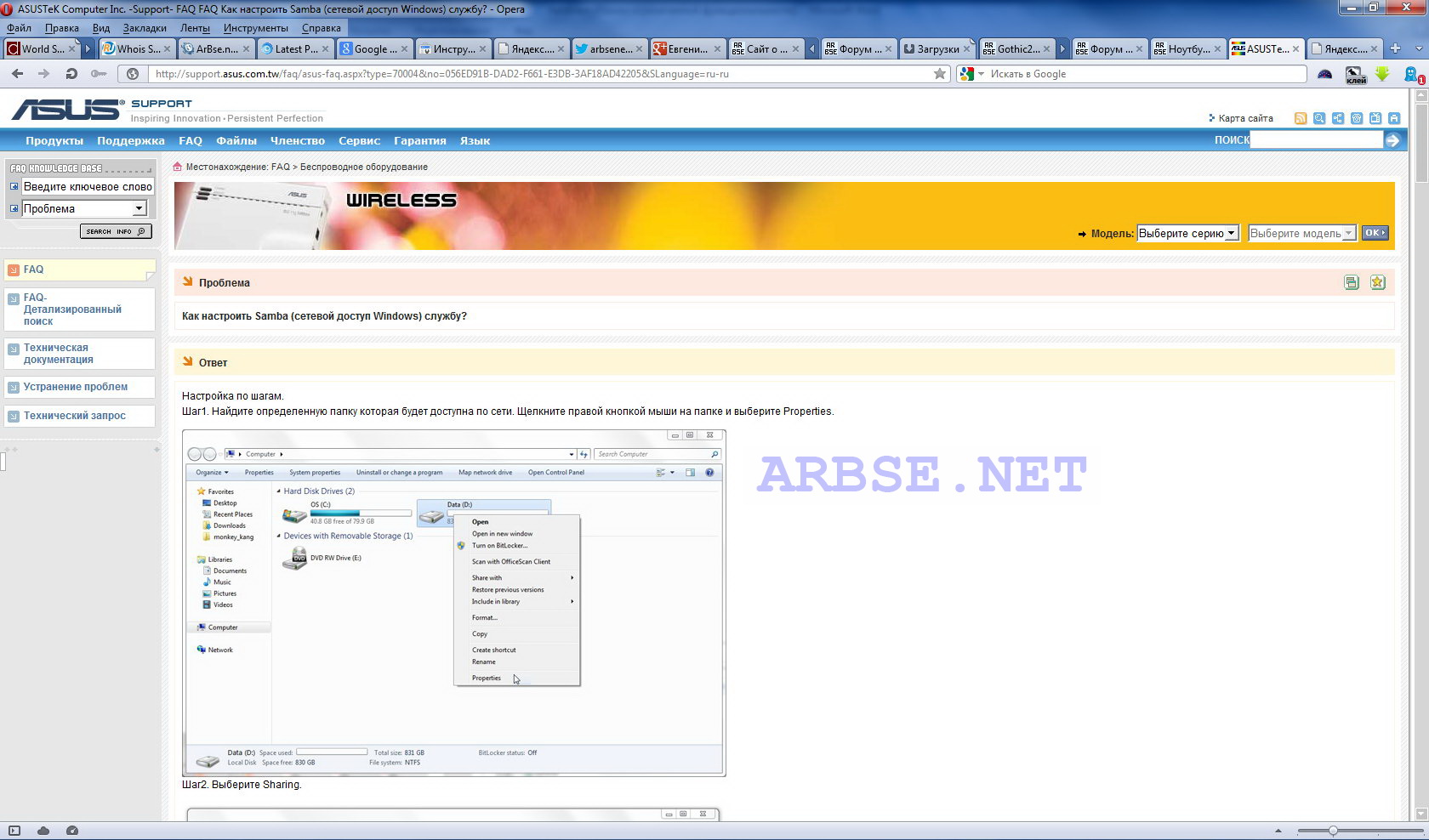
Task: Click the ASUS logo
Action: (67, 109)
